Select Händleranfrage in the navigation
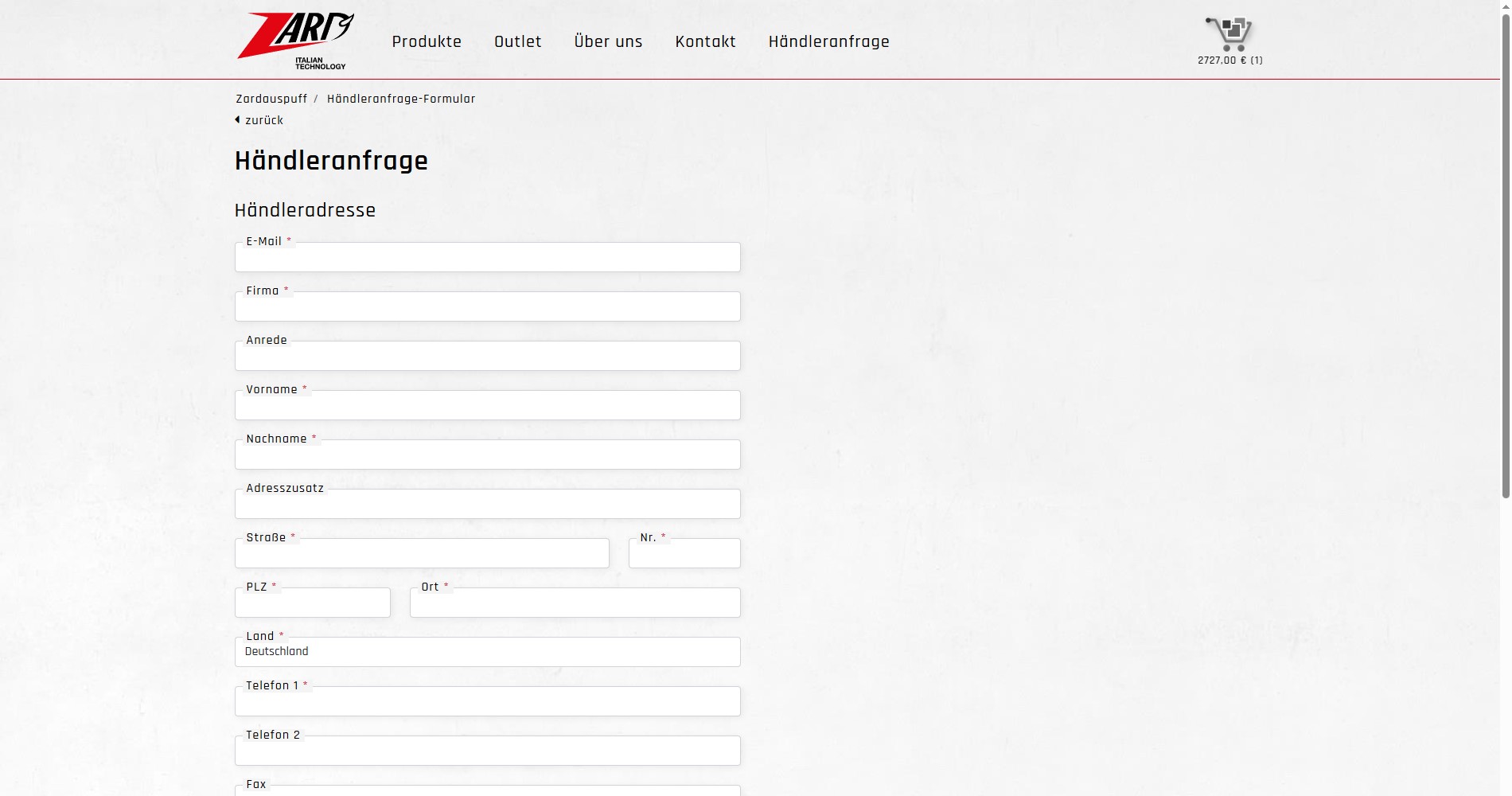 coord(828,41)
